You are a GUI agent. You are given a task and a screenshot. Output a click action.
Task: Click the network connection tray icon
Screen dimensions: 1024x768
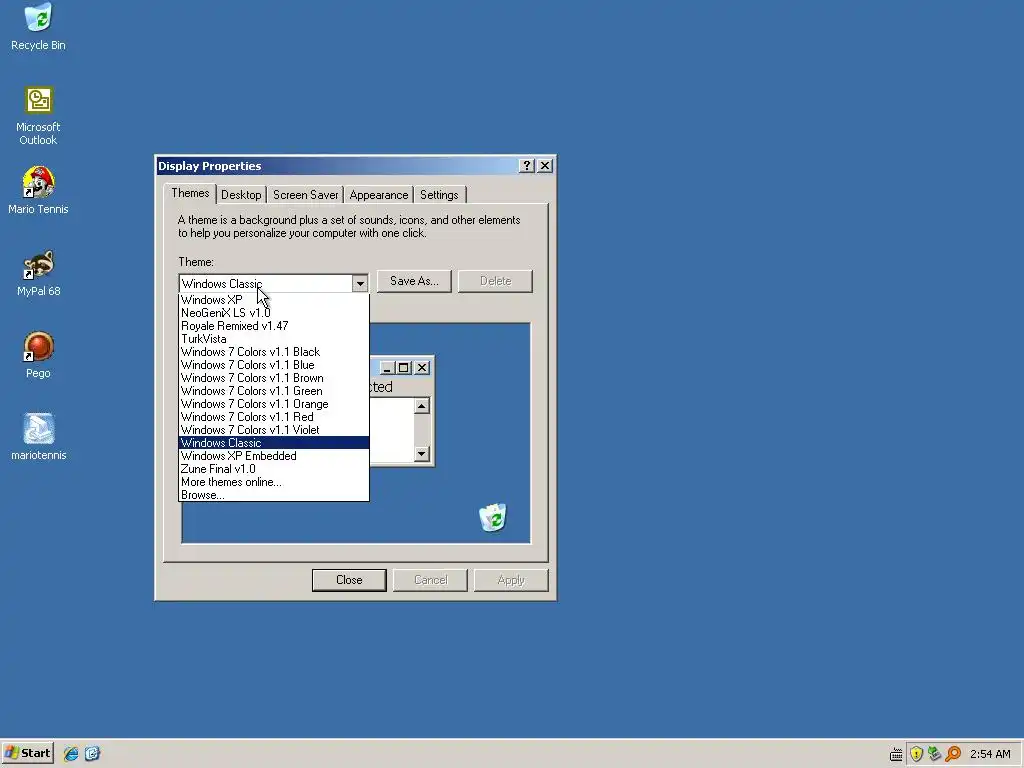point(935,754)
